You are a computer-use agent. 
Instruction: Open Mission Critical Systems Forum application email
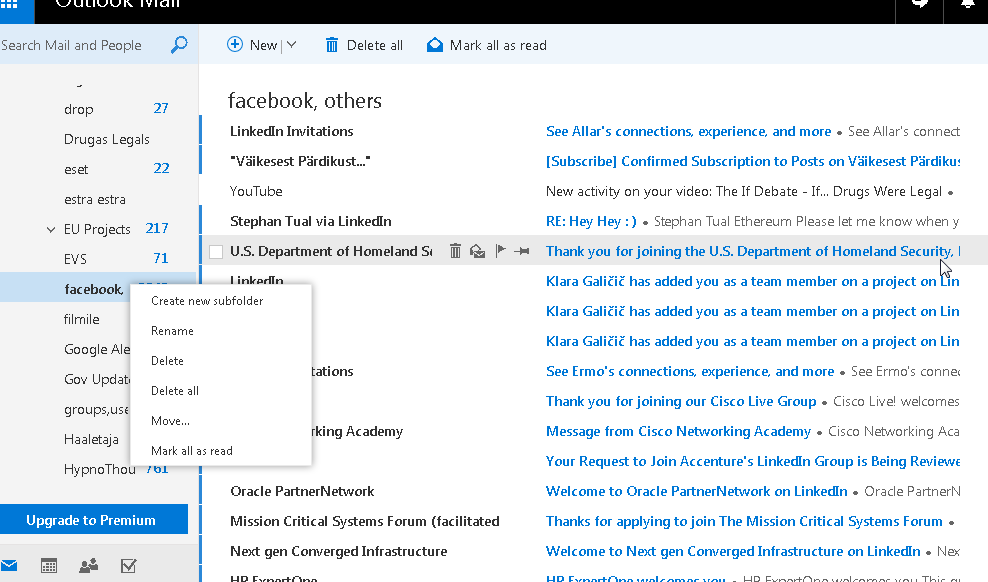pos(744,522)
